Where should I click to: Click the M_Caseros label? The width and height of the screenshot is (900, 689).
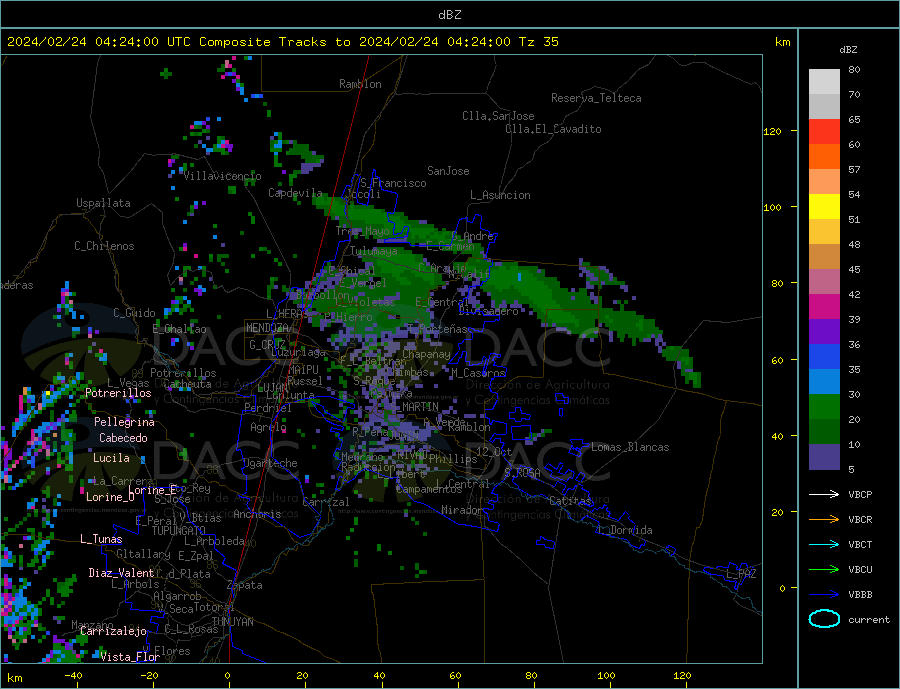coord(478,373)
